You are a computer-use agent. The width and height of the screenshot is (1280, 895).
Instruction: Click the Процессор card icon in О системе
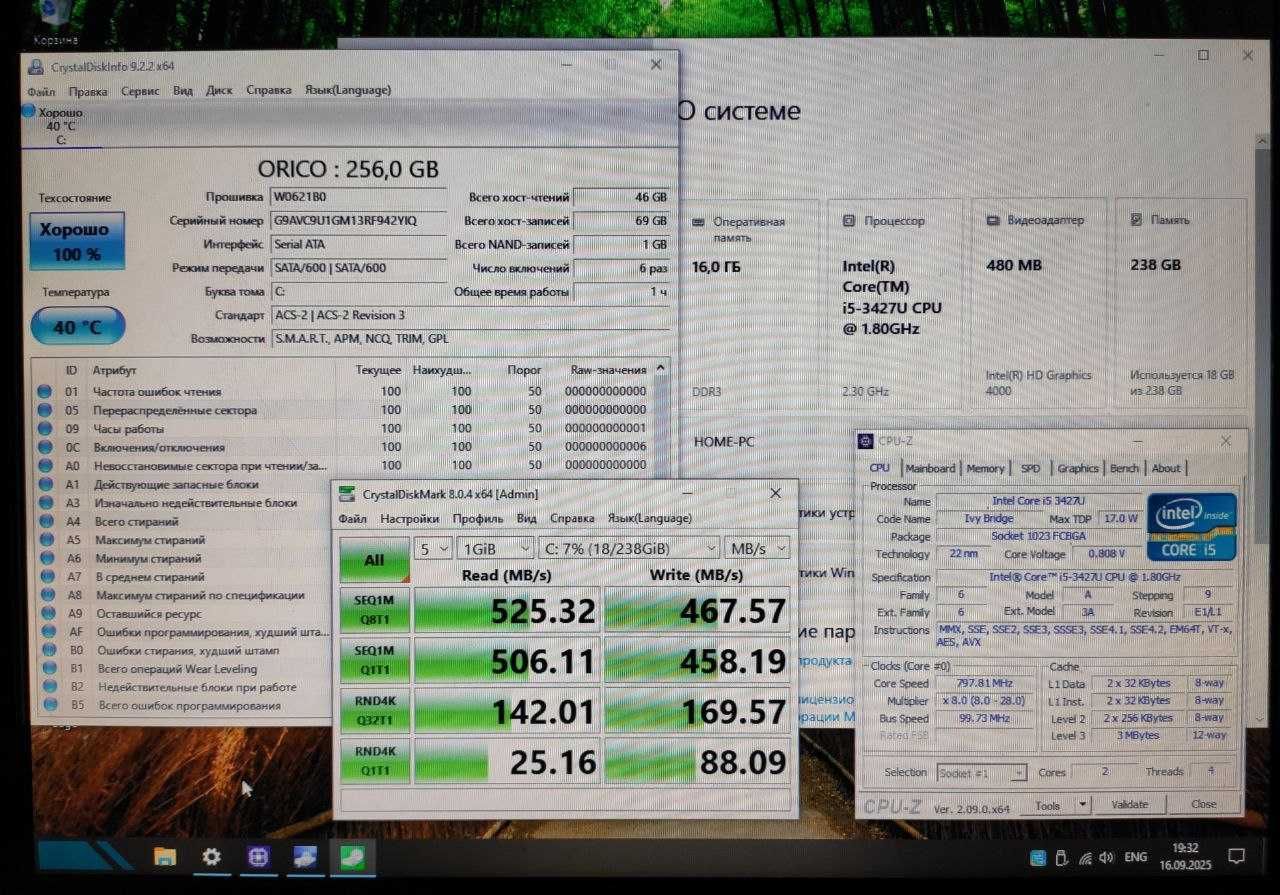848,220
